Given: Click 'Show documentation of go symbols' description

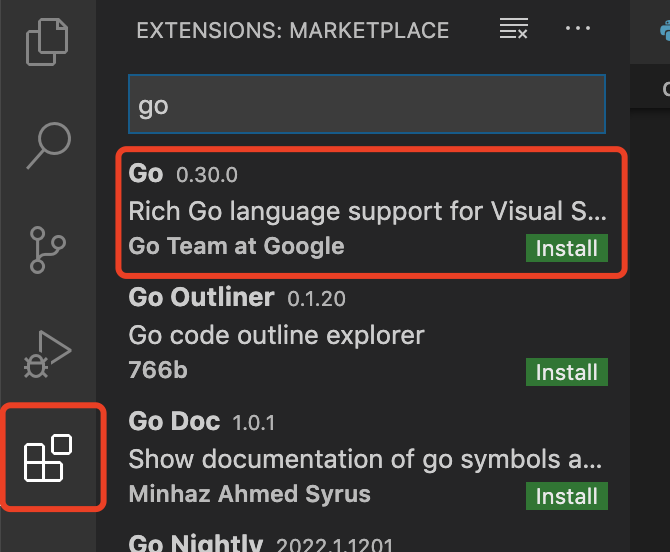Looking at the screenshot, I should (x=365, y=459).
